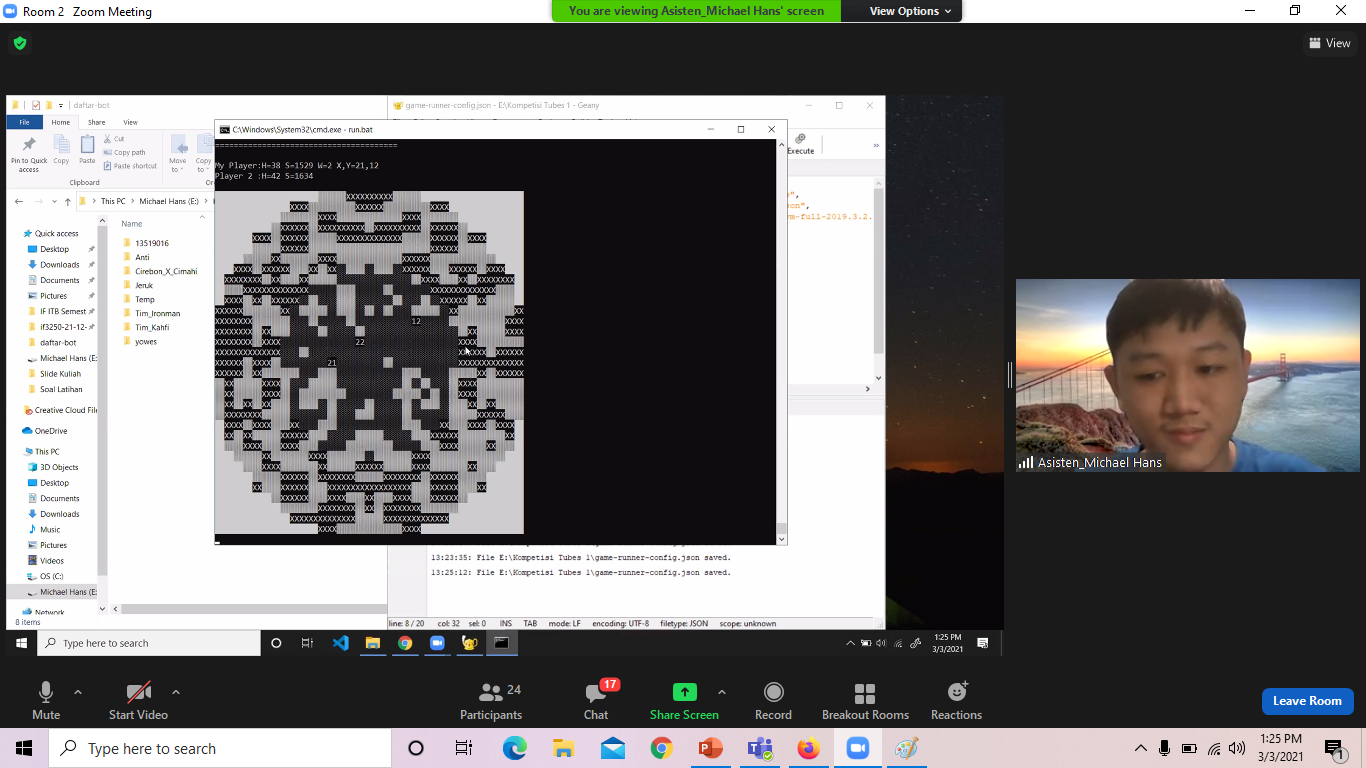This screenshot has width=1366, height=768.
Task: Click the View layout button at top right
Action: pyautogui.click(x=1330, y=43)
